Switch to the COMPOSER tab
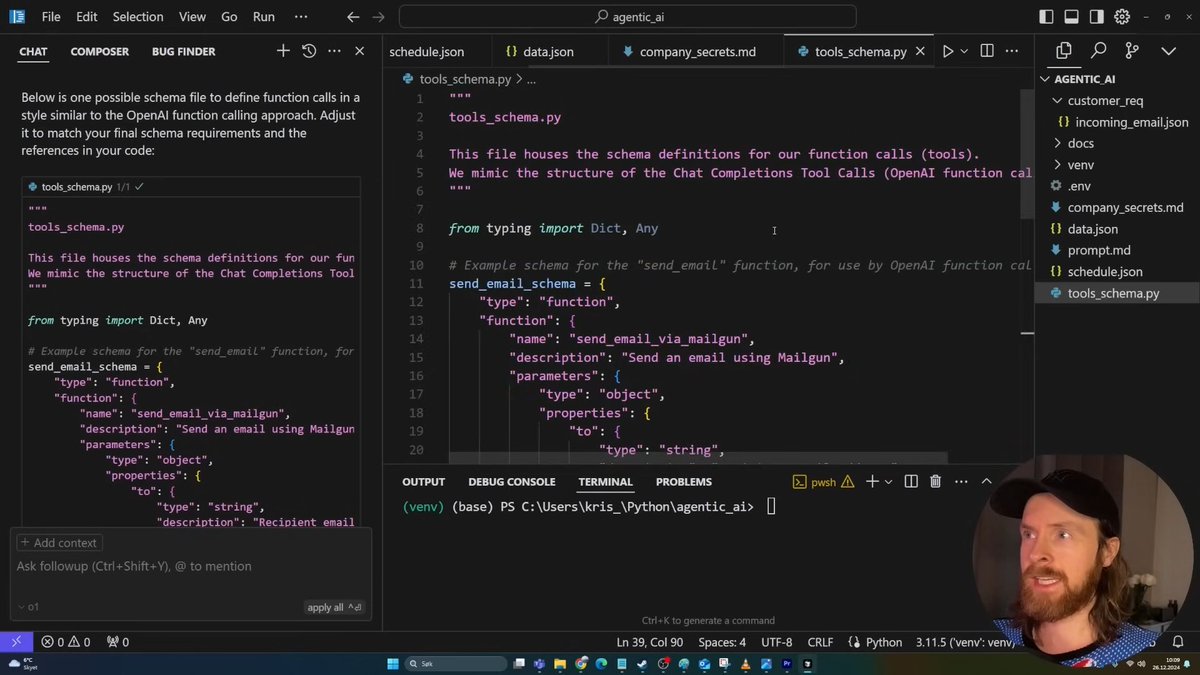1200x675 pixels. 99,51
